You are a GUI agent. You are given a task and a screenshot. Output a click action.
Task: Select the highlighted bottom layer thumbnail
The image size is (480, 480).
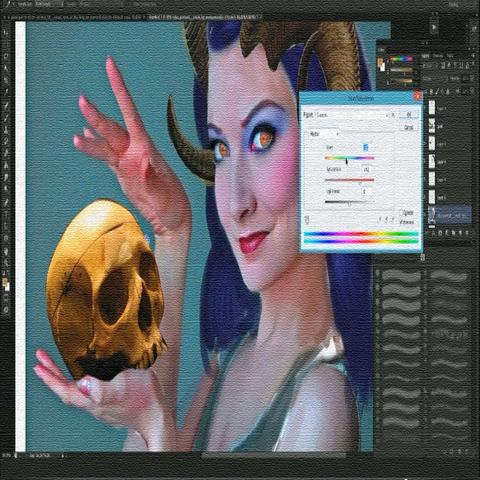tap(432, 215)
